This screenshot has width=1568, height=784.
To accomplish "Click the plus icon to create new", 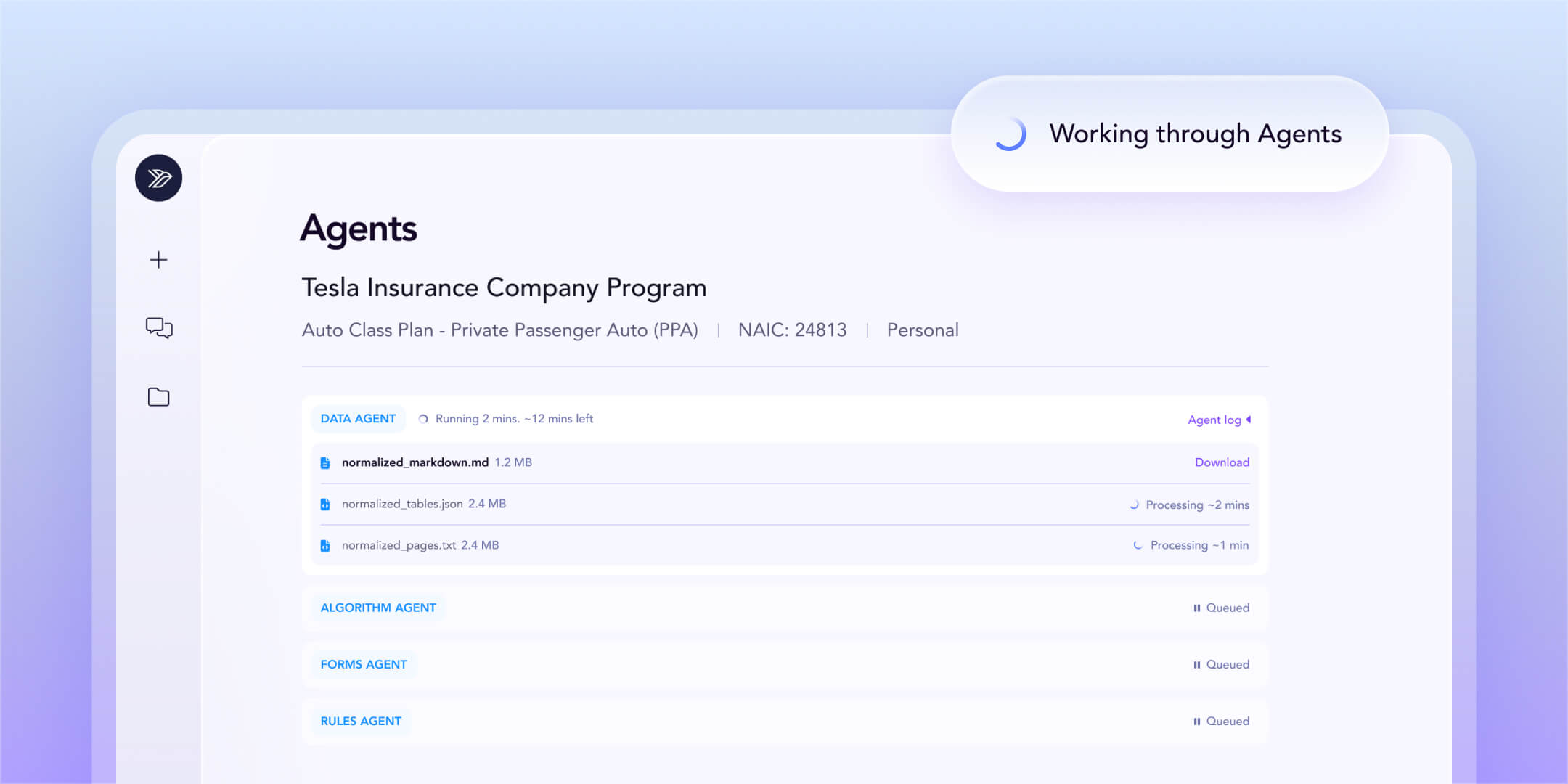I will pyautogui.click(x=158, y=260).
